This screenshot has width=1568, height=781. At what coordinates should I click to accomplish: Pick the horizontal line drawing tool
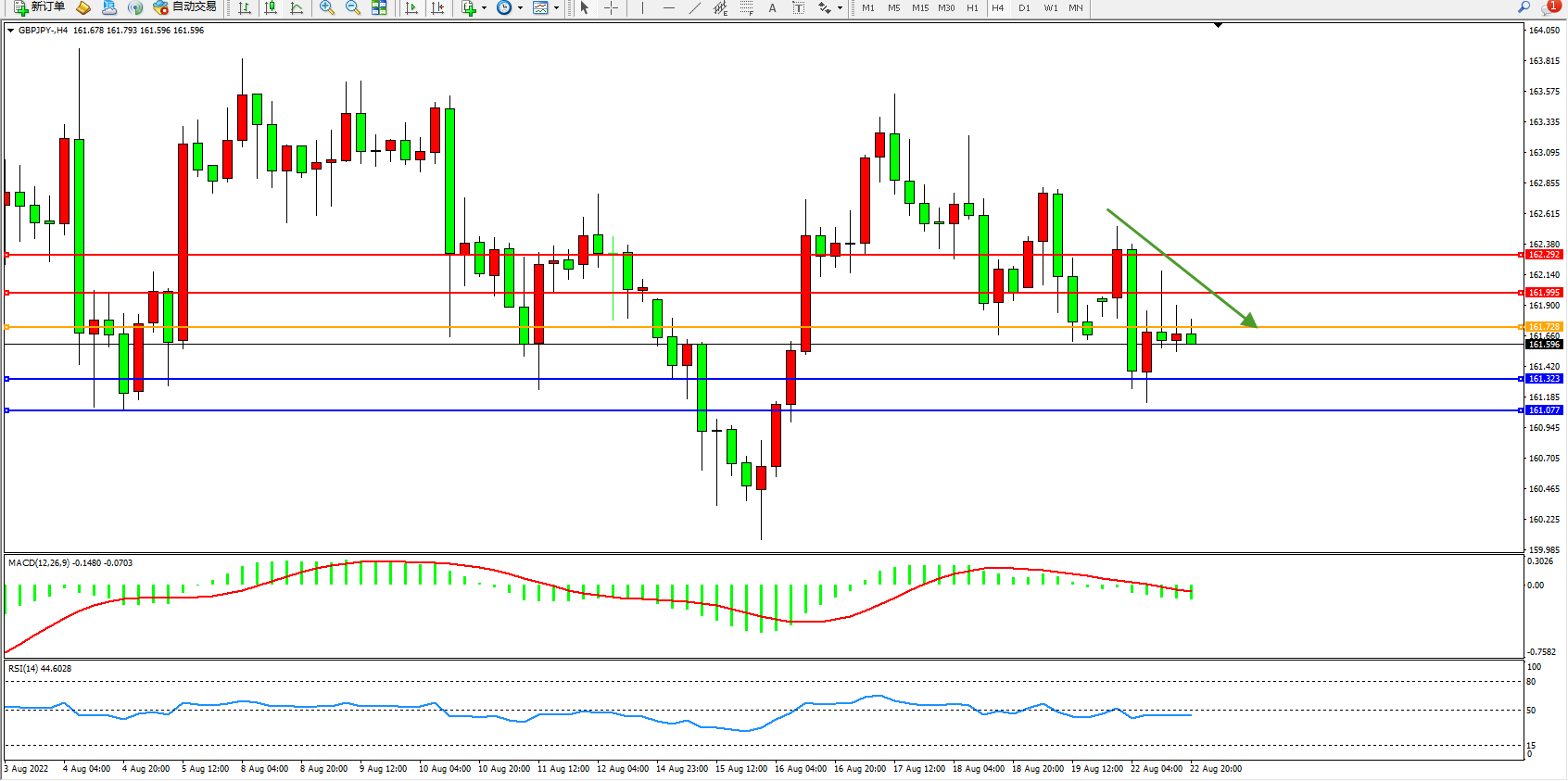click(x=668, y=7)
